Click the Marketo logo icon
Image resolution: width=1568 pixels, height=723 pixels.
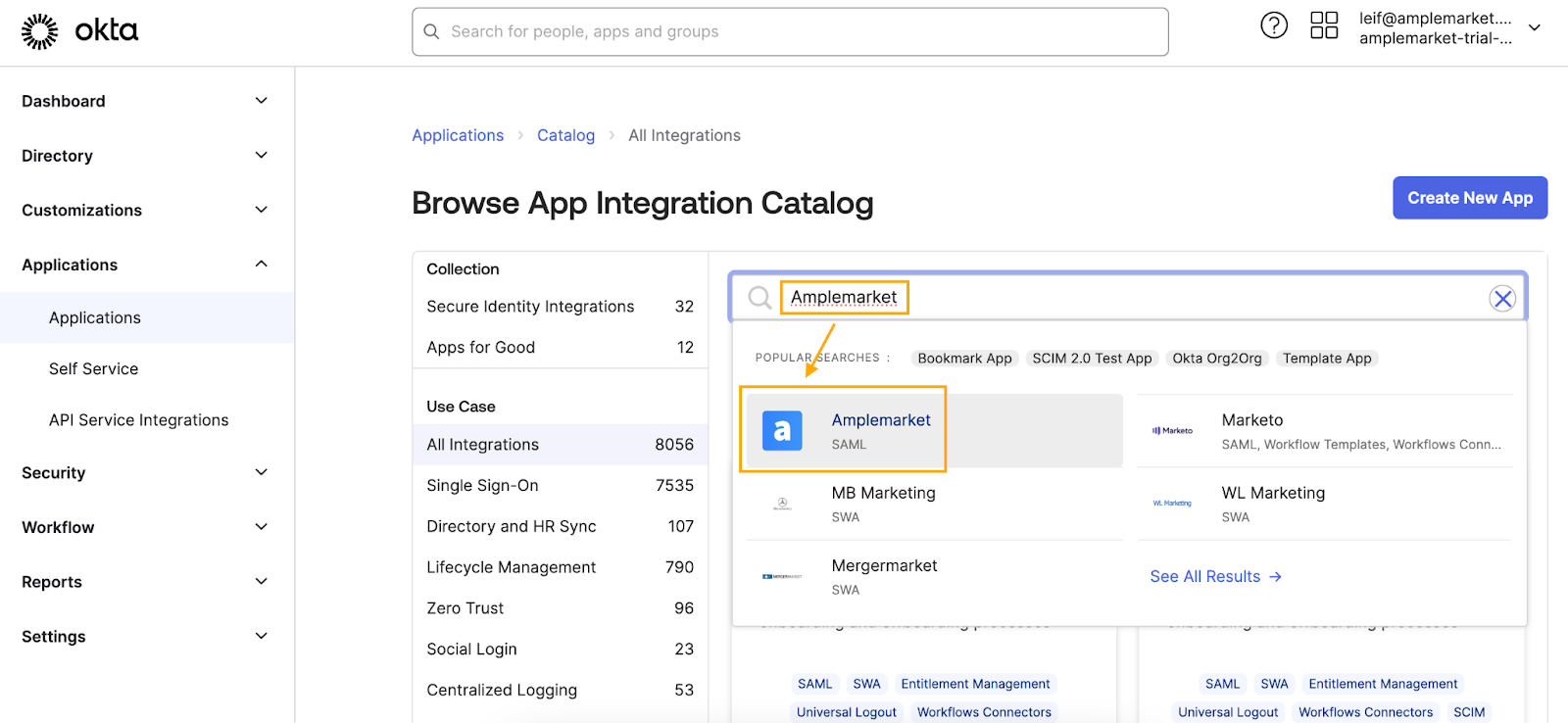pos(1172,431)
